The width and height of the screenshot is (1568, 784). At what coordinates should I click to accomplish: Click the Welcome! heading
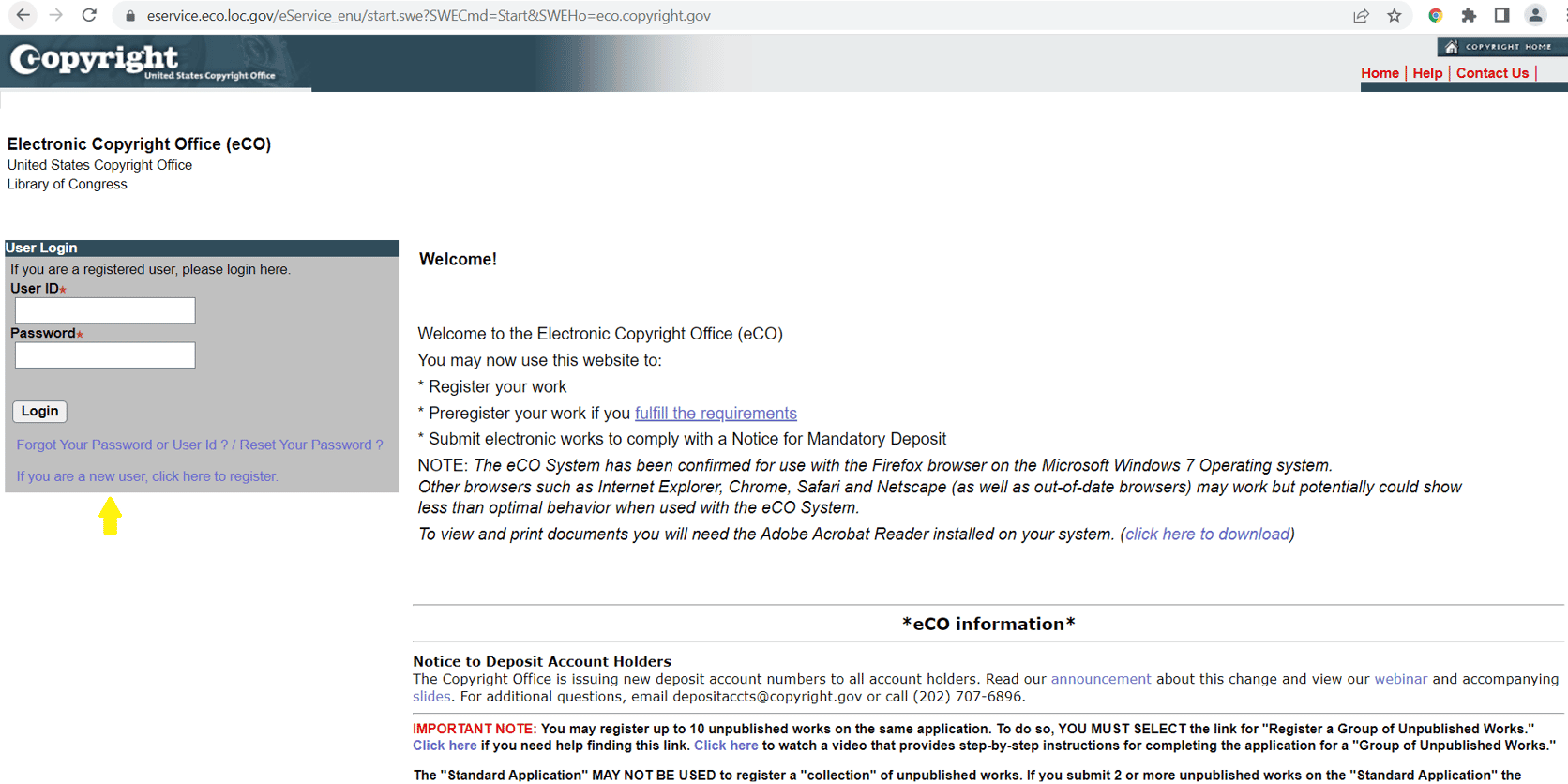click(x=458, y=259)
